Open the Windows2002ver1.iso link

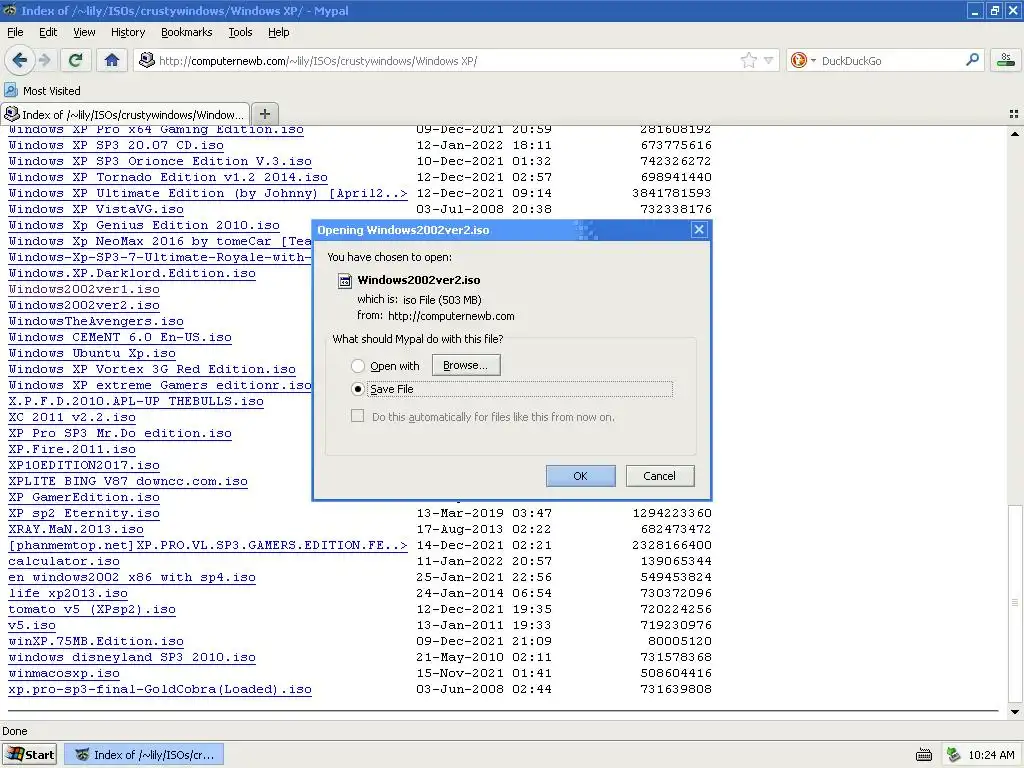pyautogui.click(x=84, y=289)
